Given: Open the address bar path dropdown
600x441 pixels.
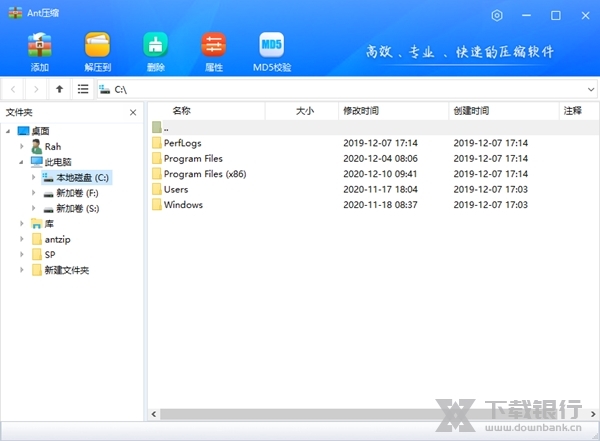Looking at the screenshot, I should [591, 90].
